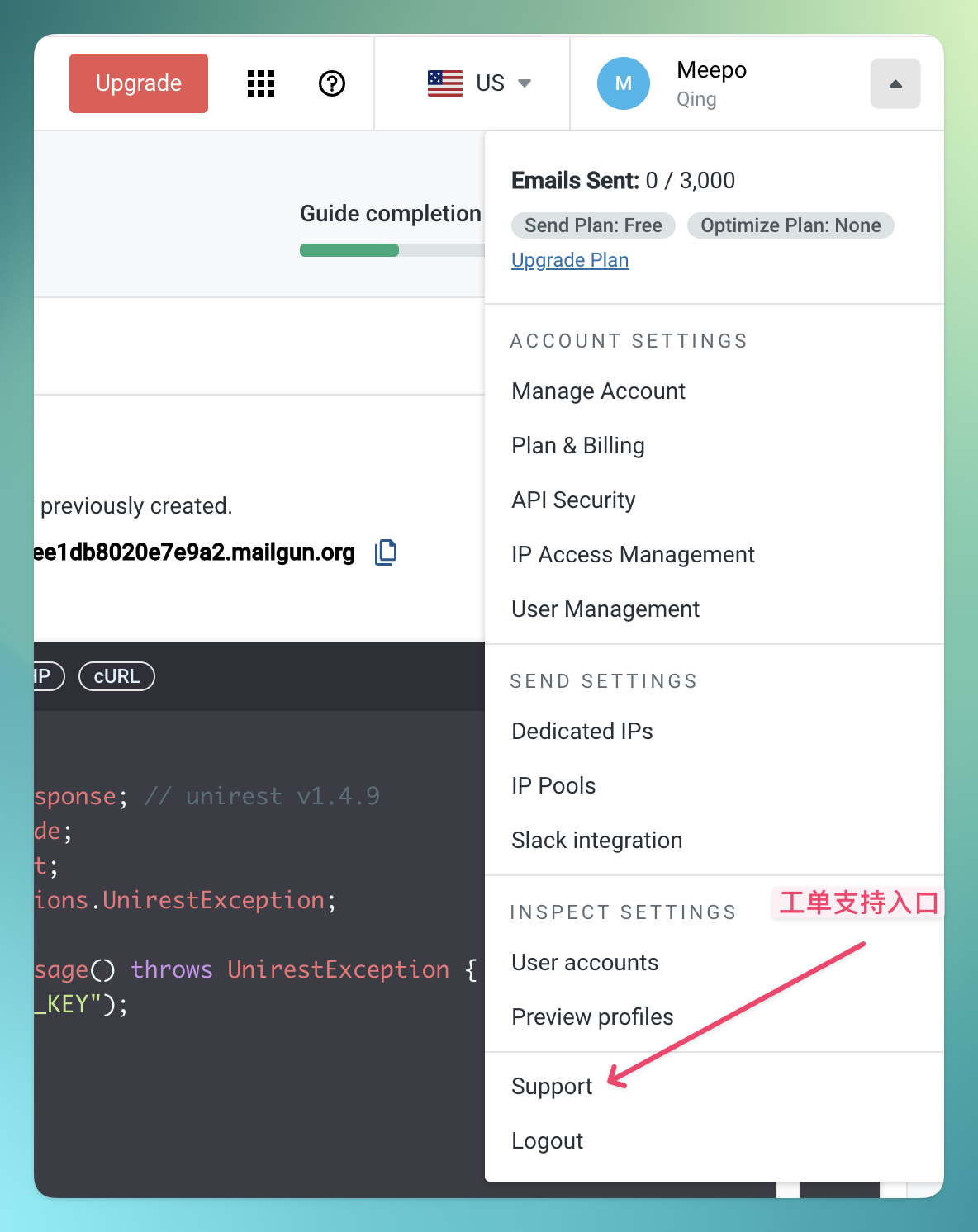978x1232 pixels.
Task: Click Logout in the account menu
Action: click(547, 1141)
